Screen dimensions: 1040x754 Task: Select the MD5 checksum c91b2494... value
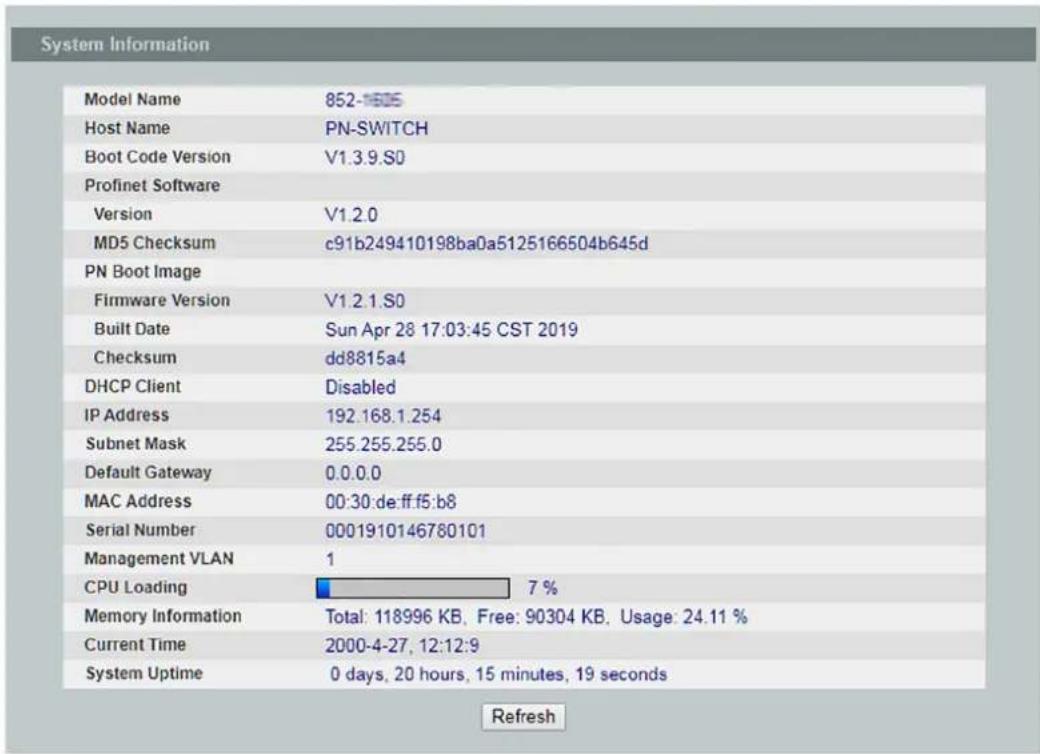tap(486, 244)
